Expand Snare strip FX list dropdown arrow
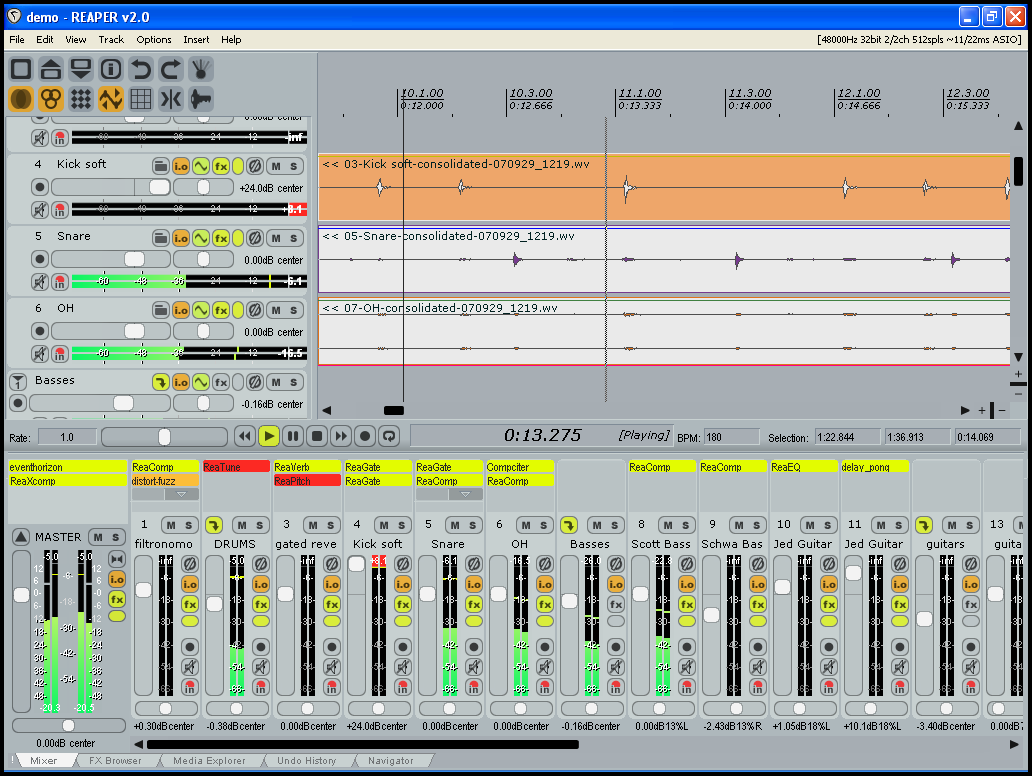Viewport: 1032px width, 776px height. 465,494
